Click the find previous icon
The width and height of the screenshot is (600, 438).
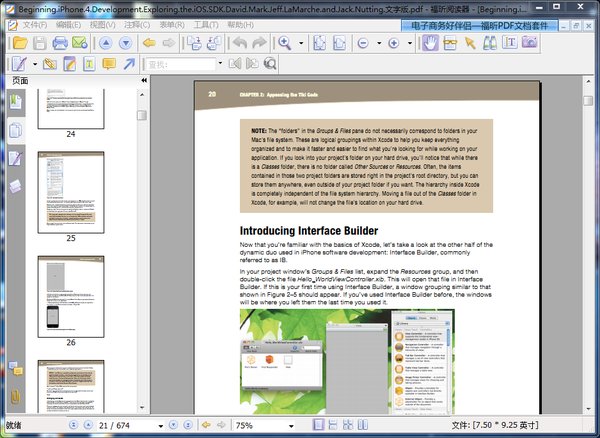[x=235, y=64]
